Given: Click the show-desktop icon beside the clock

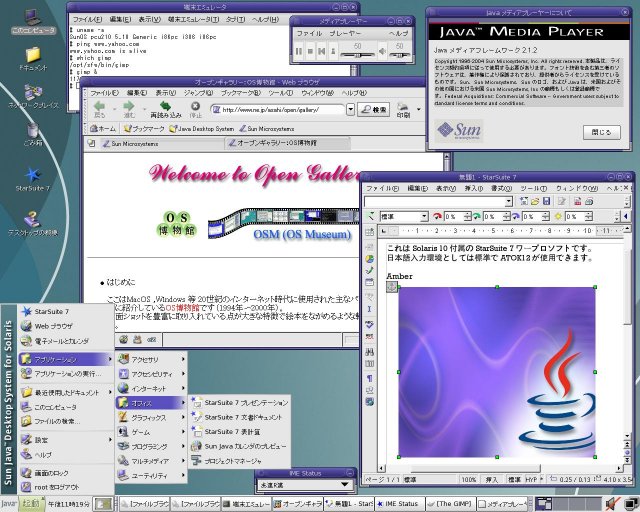Looking at the screenshot, I should click(103, 503).
